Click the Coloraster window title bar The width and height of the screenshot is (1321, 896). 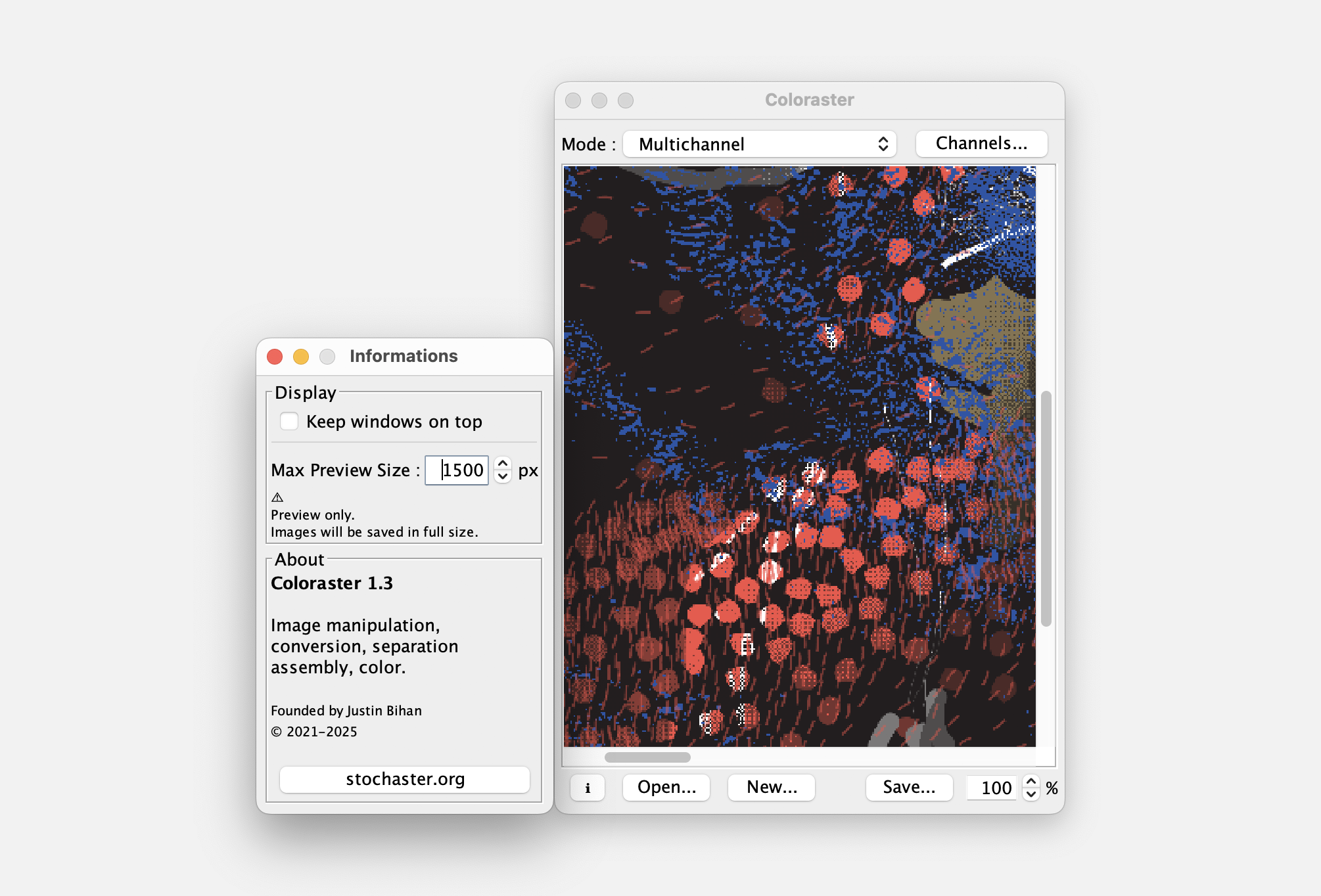pyautogui.click(x=809, y=100)
